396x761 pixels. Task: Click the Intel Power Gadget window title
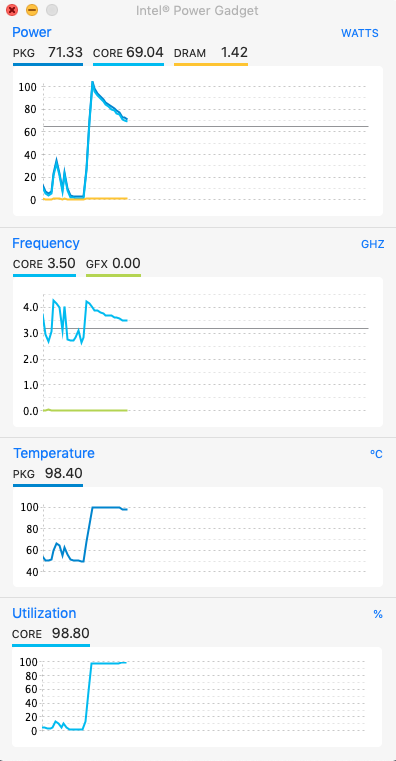197,10
